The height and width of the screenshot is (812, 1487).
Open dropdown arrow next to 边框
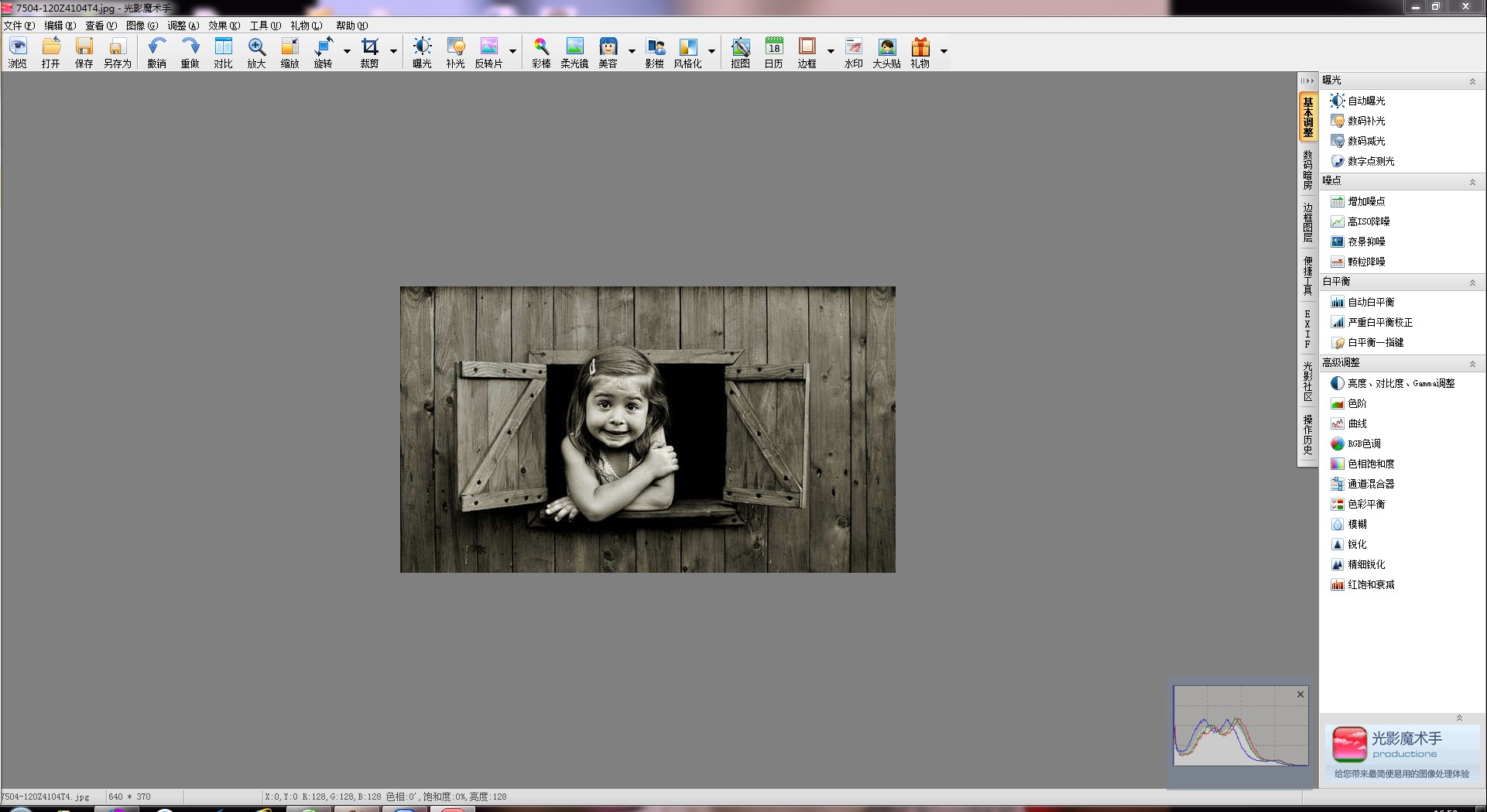pyautogui.click(x=831, y=52)
